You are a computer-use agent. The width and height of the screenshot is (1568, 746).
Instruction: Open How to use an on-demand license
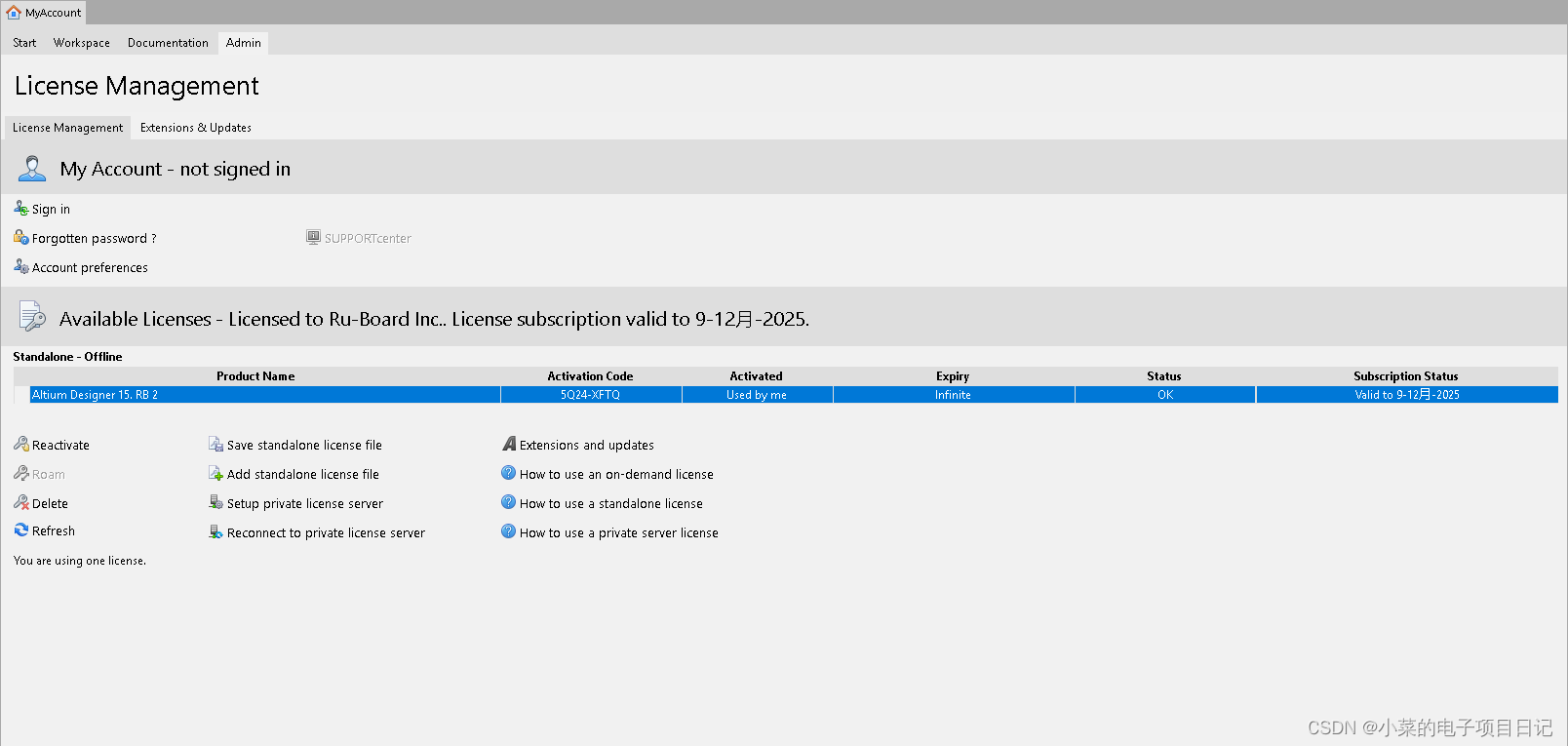[616, 475]
